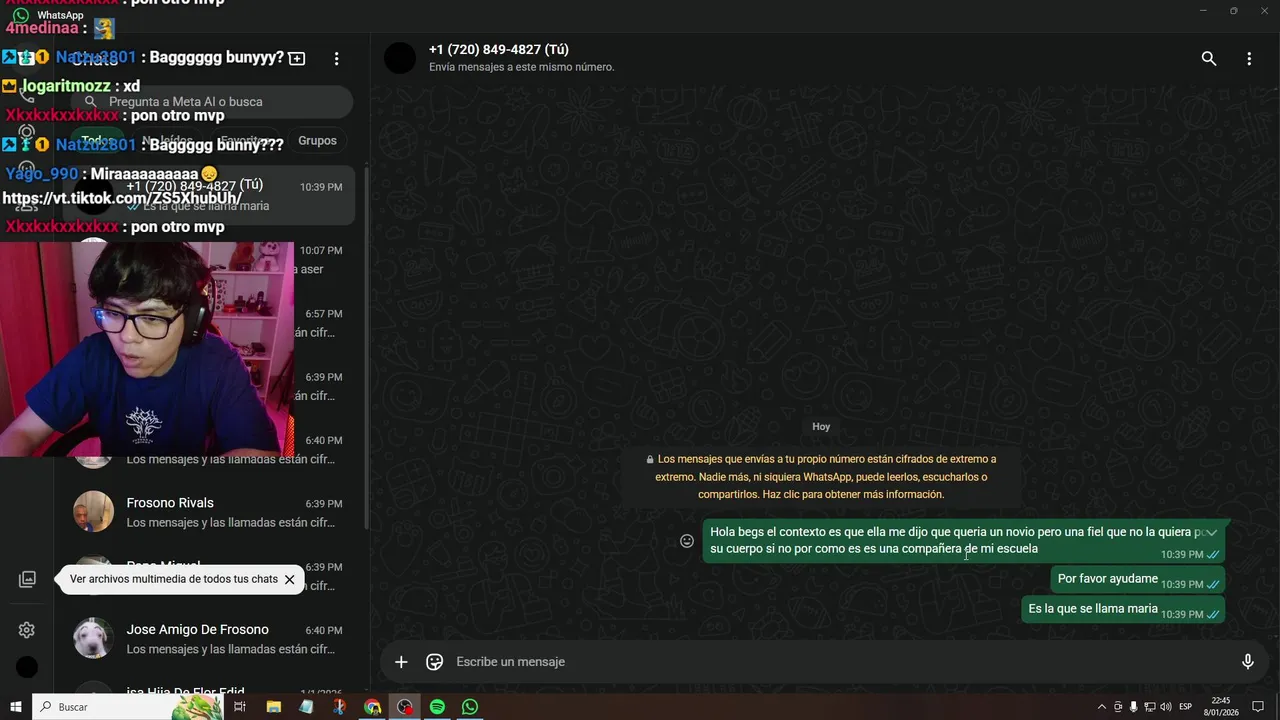Open the notepad-style taskbar icon

click(306, 707)
